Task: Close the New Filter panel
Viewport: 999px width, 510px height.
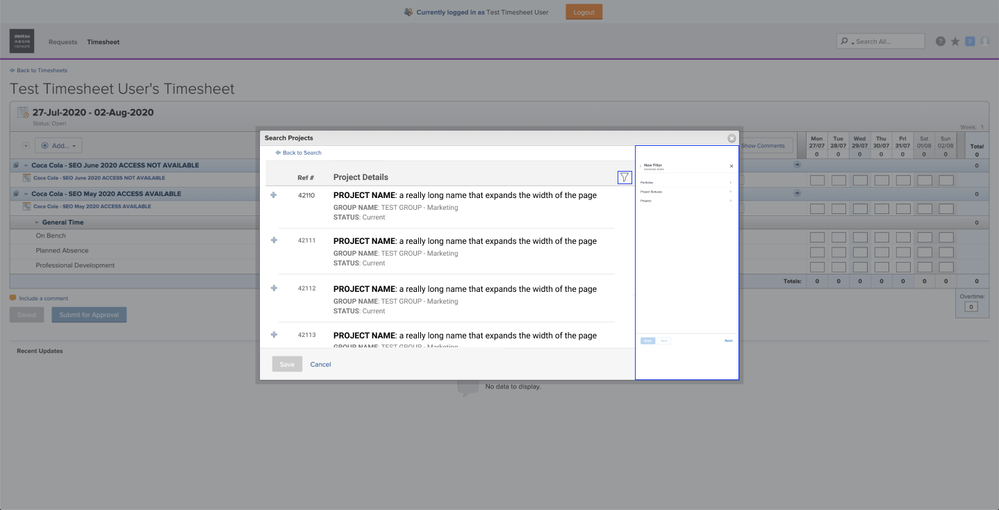Action: tap(731, 166)
